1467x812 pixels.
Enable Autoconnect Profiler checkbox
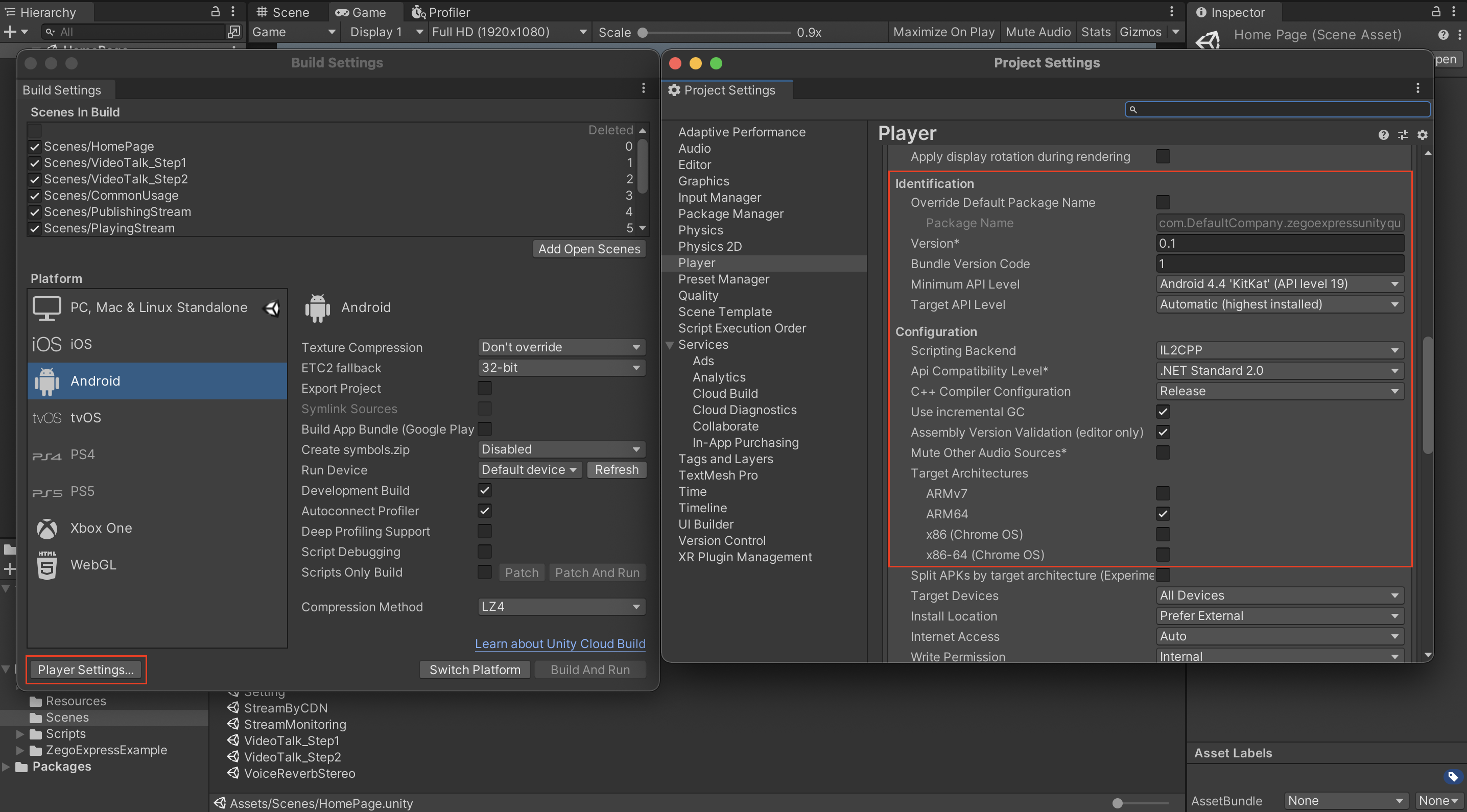484,511
